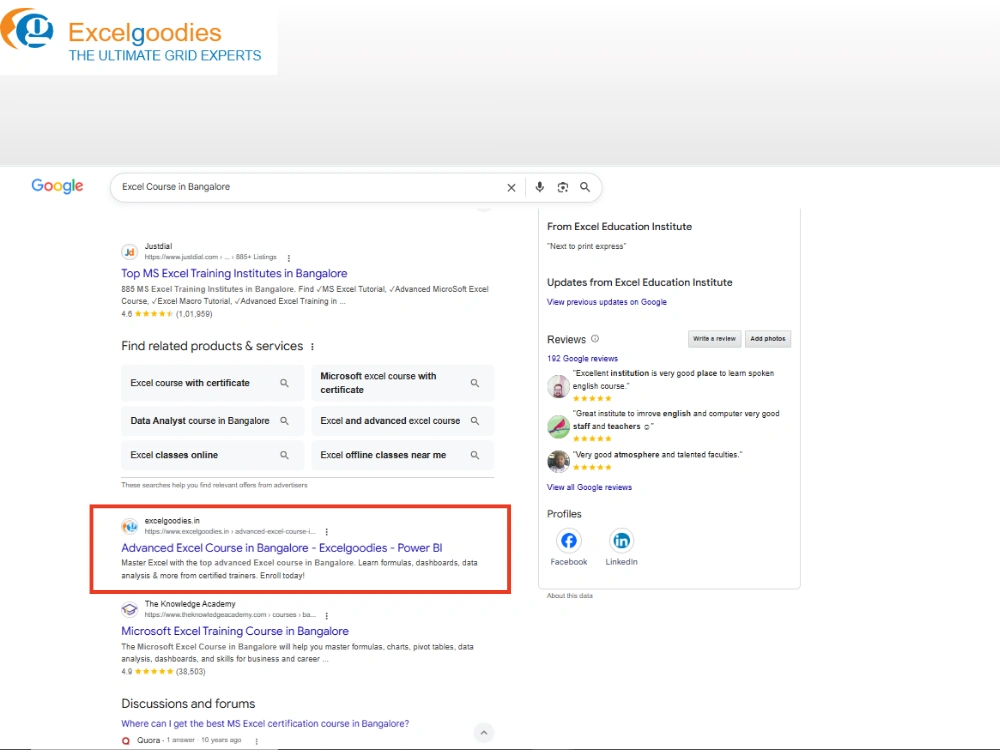Click the Reviews info circle icon
Screen dimensions: 1000x750
[595, 339]
